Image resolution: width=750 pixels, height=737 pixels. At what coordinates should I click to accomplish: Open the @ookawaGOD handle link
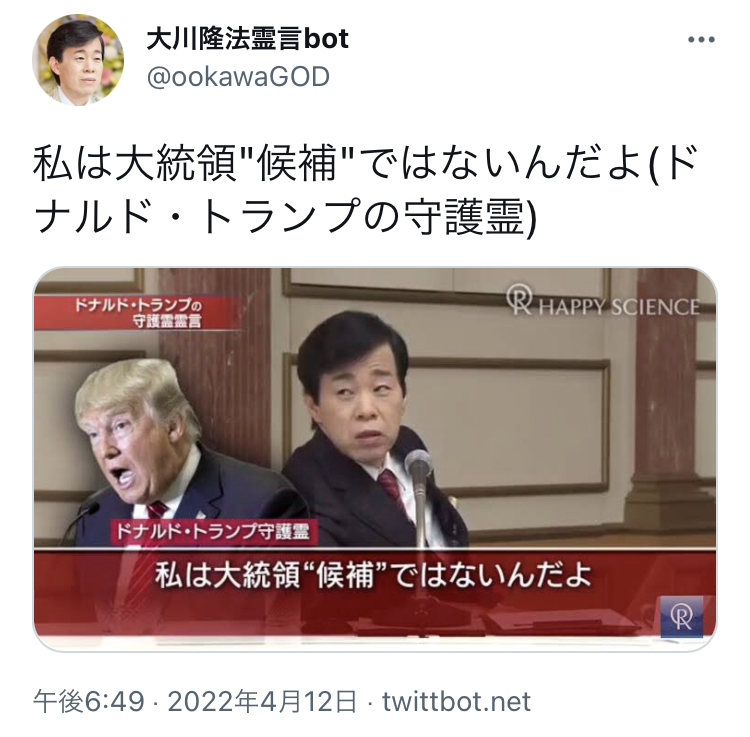pyautogui.click(x=238, y=77)
